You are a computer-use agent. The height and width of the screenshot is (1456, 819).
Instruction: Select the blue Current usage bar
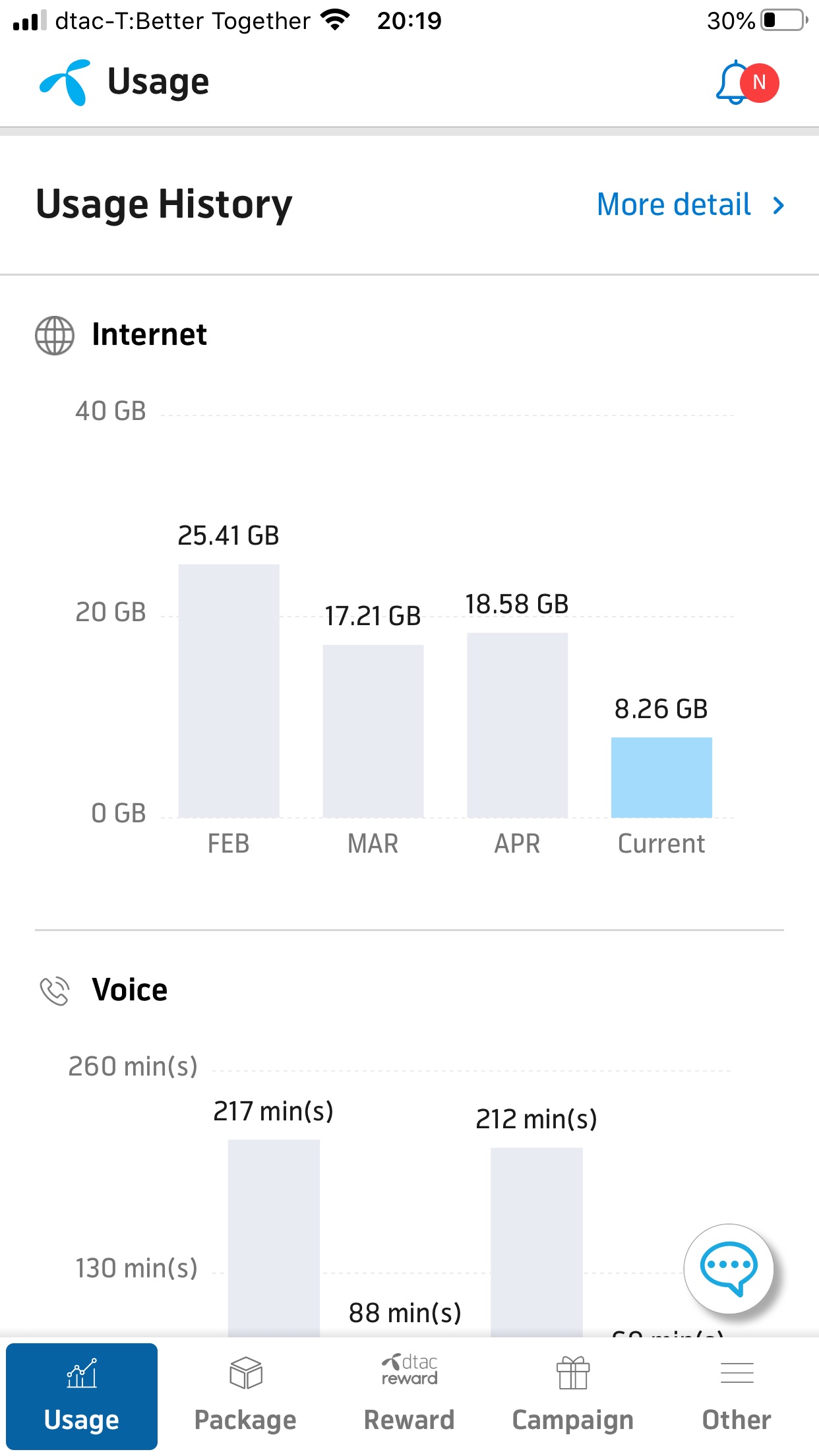(x=661, y=777)
